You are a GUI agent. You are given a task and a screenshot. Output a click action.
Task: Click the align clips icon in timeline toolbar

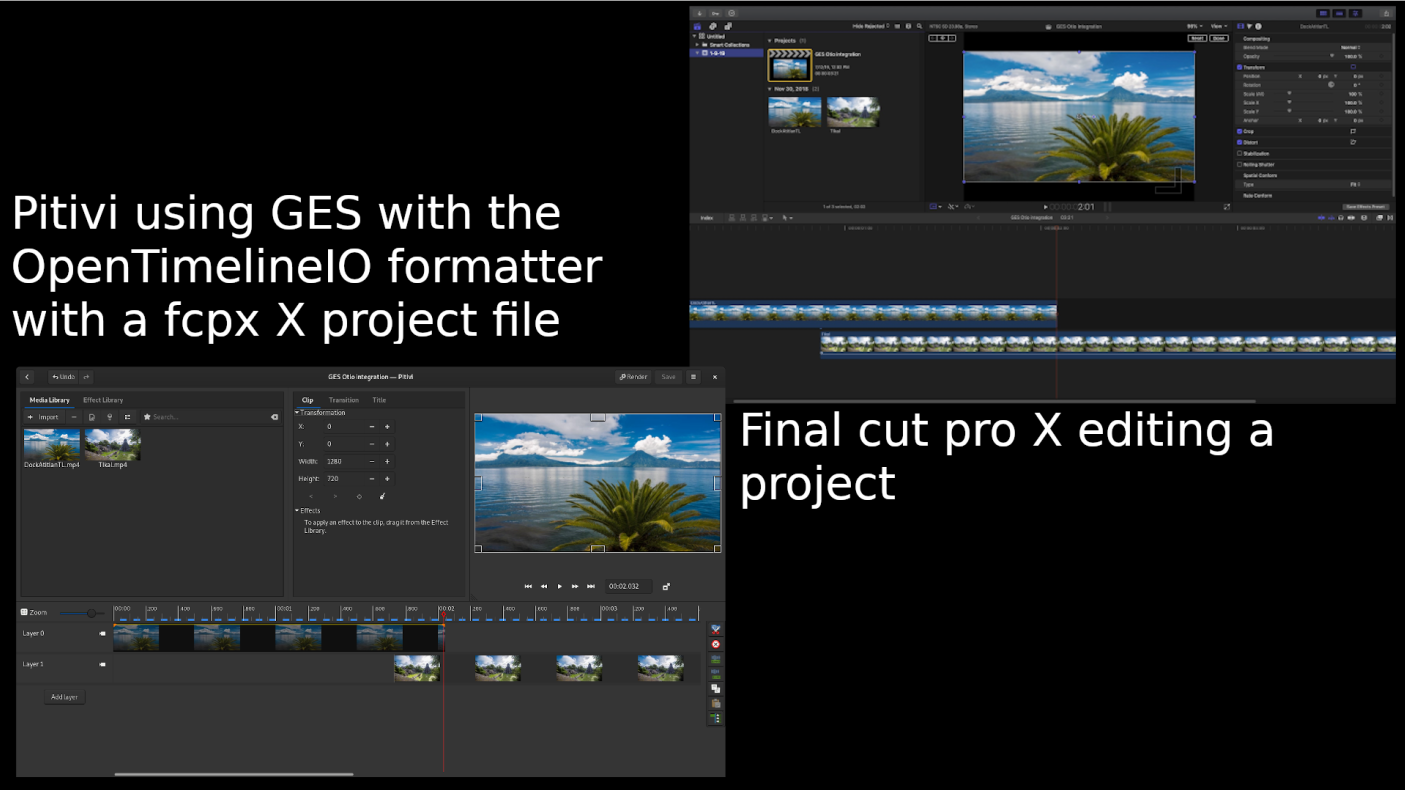click(x=715, y=718)
